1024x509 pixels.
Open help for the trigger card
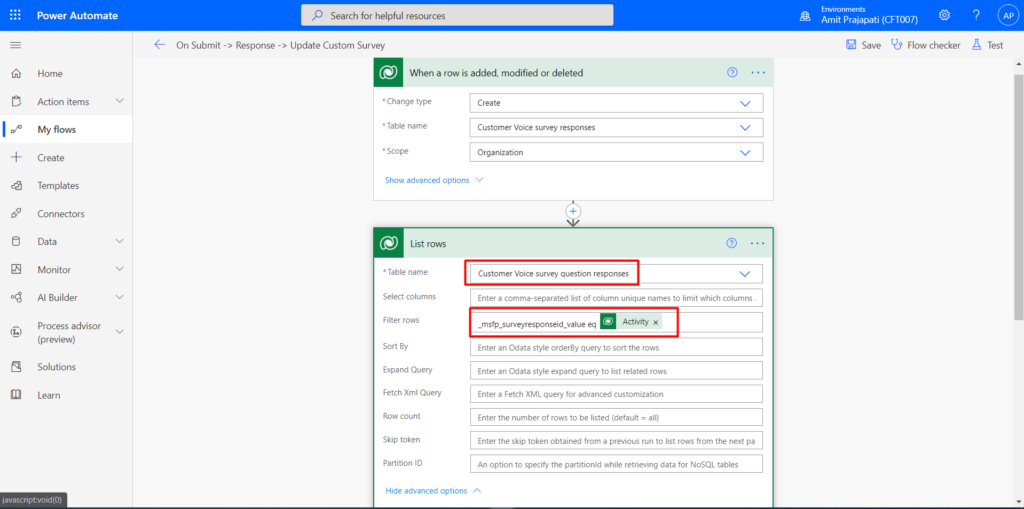pyautogui.click(x=732, y=73)
